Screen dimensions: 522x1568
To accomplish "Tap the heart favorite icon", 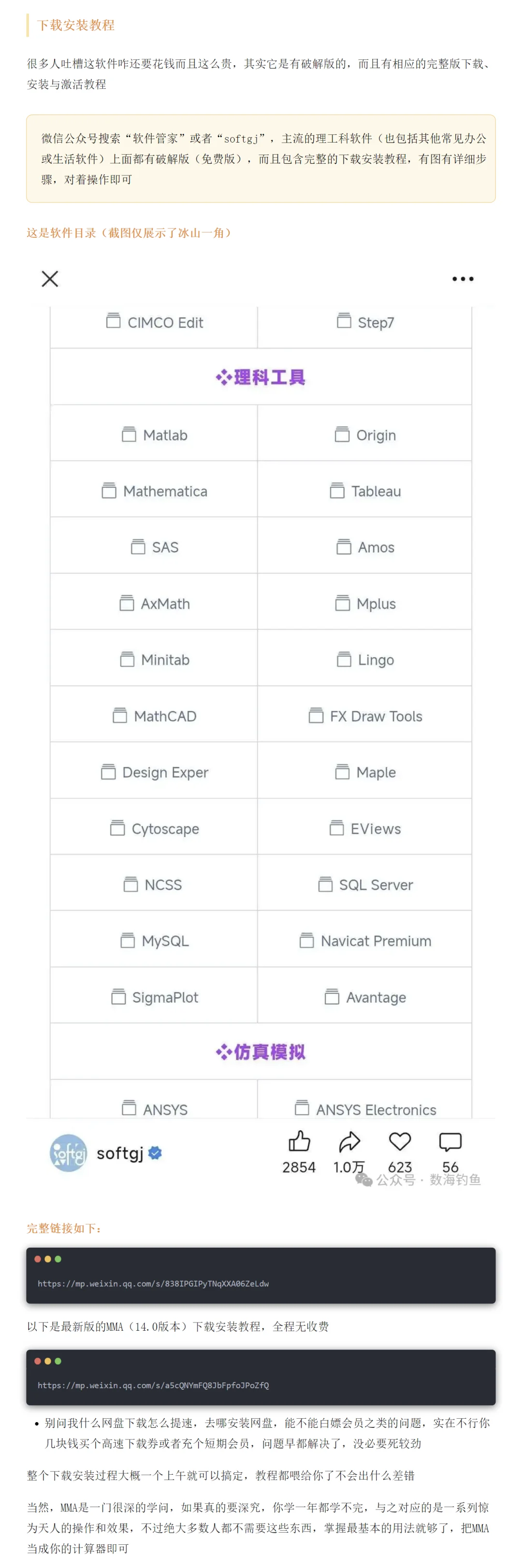I will [x=400, y=1141].
